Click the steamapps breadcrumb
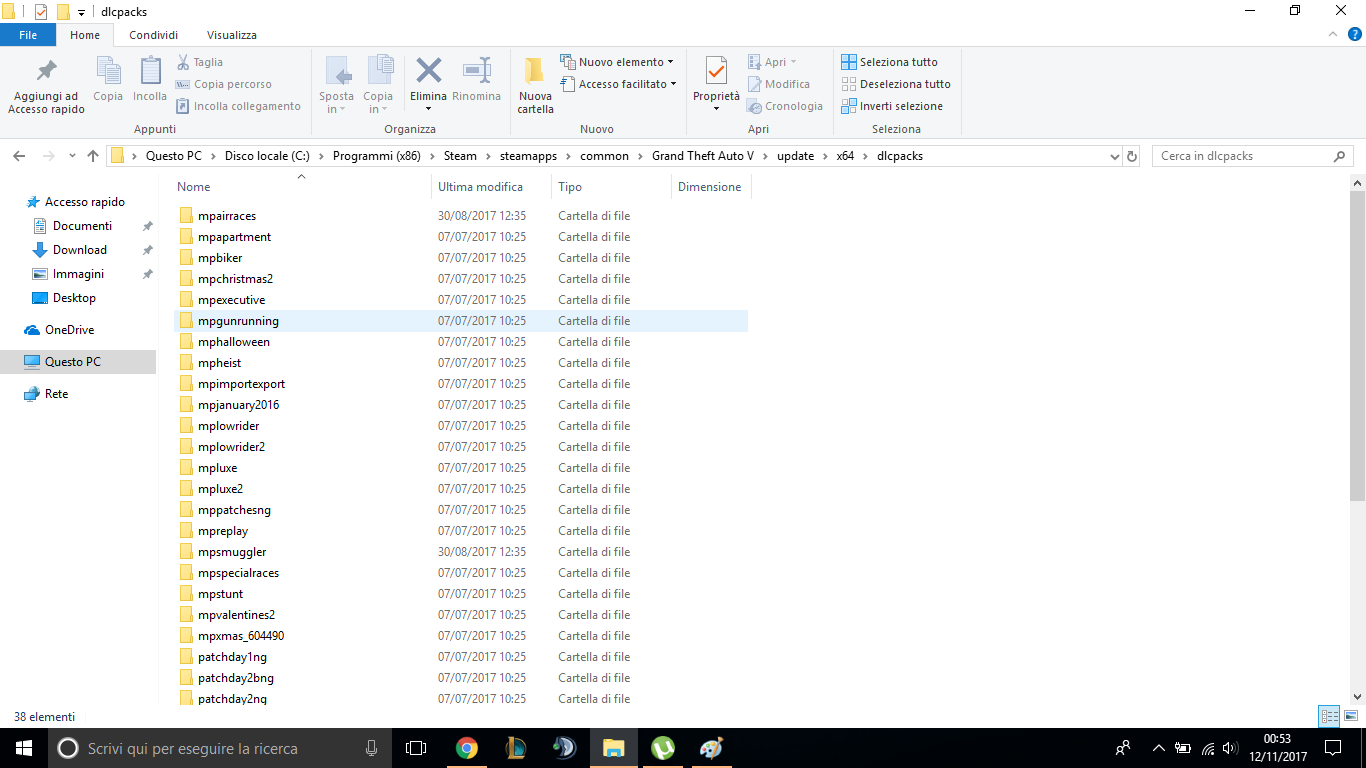1366x768 pixels. coord(528,156)
